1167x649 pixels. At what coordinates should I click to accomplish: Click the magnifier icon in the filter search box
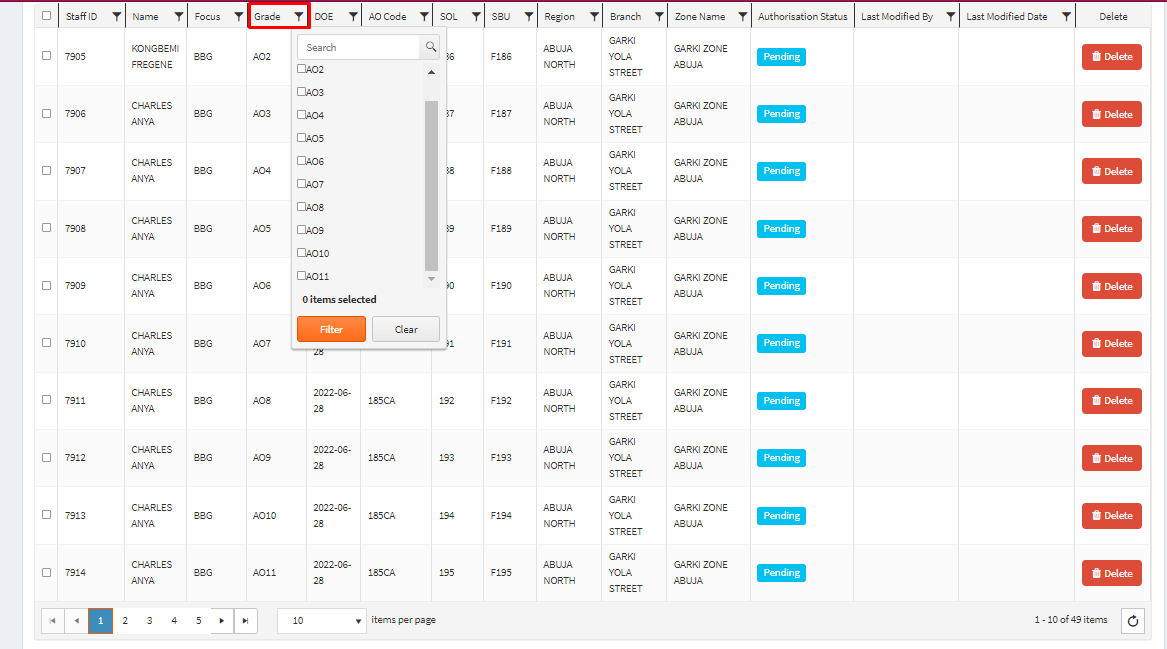coord(430,47)
